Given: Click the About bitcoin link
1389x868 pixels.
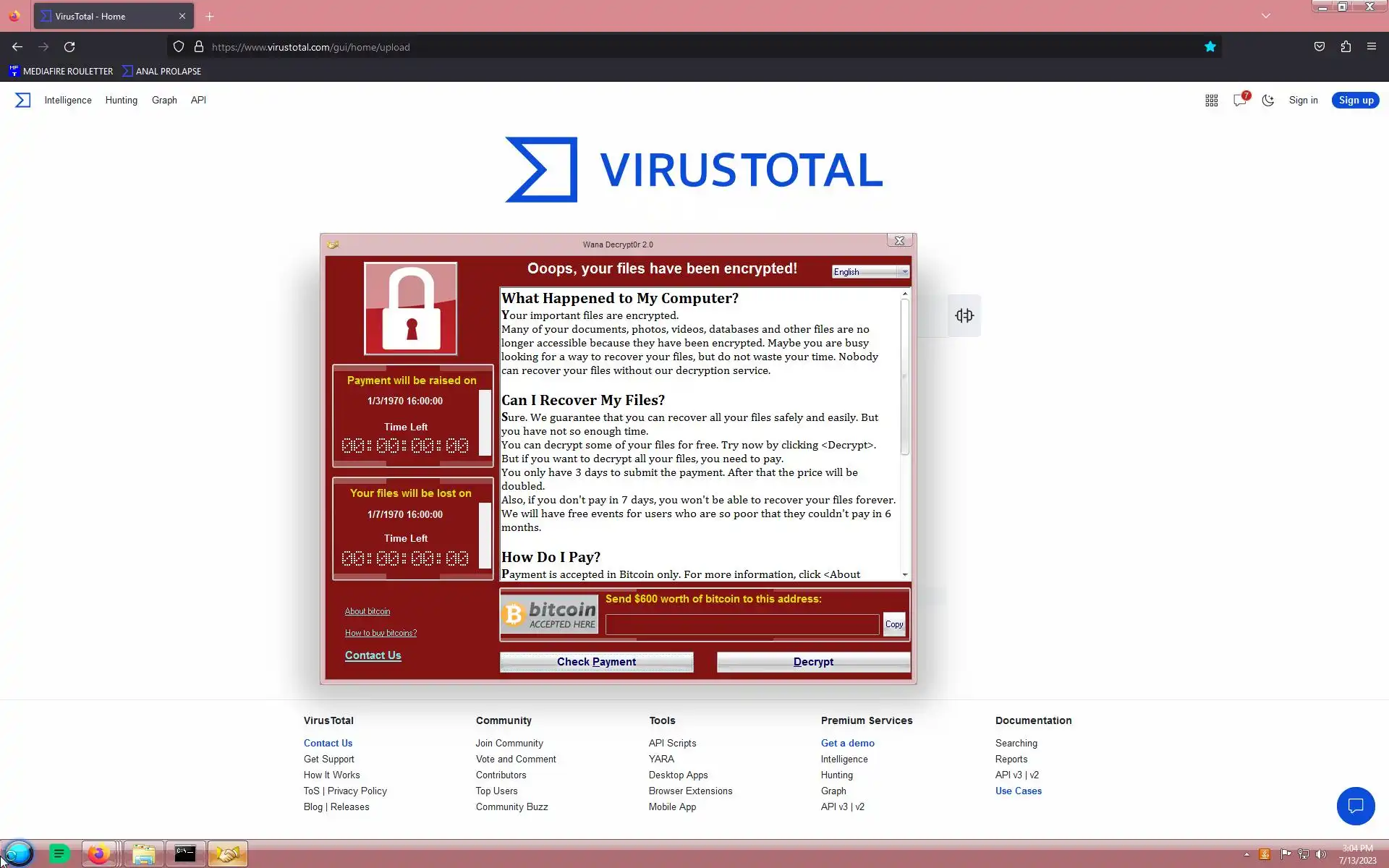Looking at the screenshot, I should 367,611.
